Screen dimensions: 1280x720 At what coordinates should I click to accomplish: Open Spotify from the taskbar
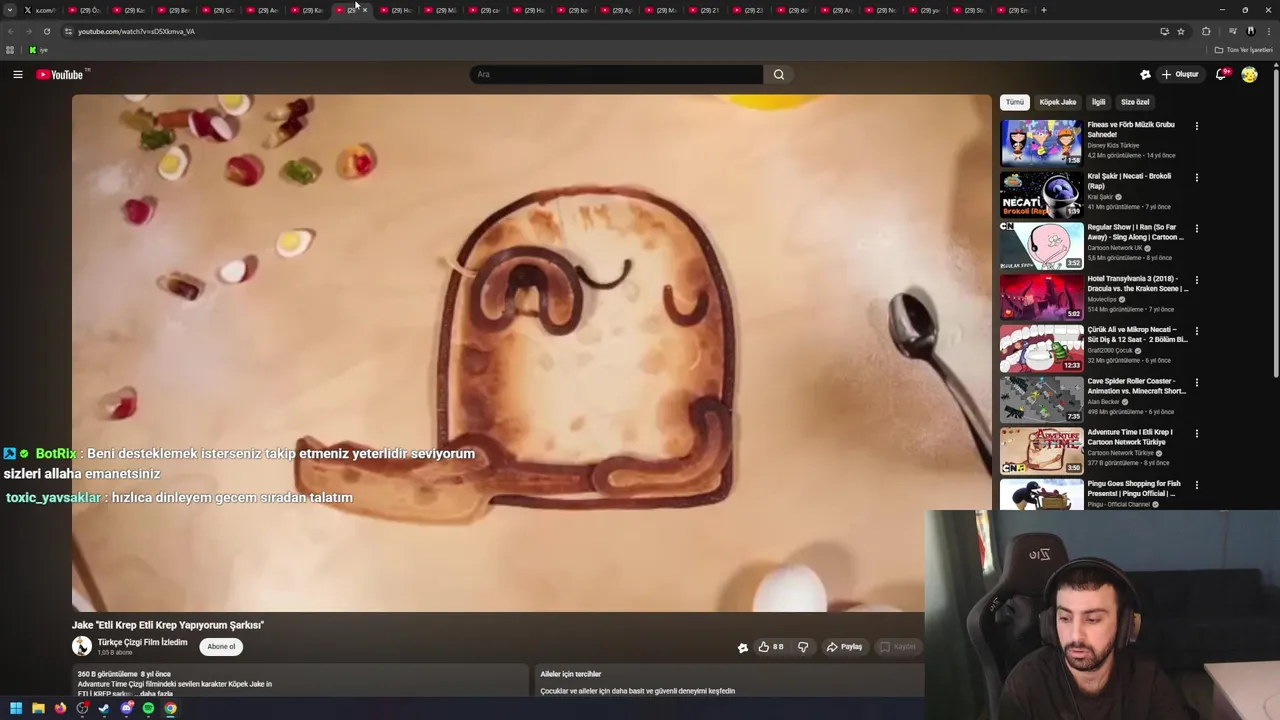148,708
